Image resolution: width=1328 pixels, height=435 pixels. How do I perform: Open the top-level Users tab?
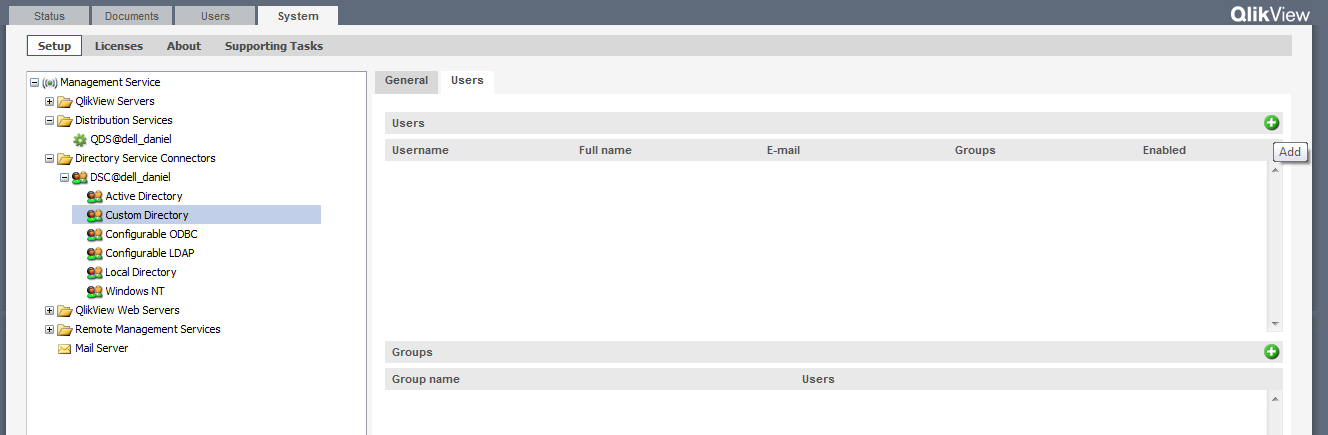click(214, 16)
